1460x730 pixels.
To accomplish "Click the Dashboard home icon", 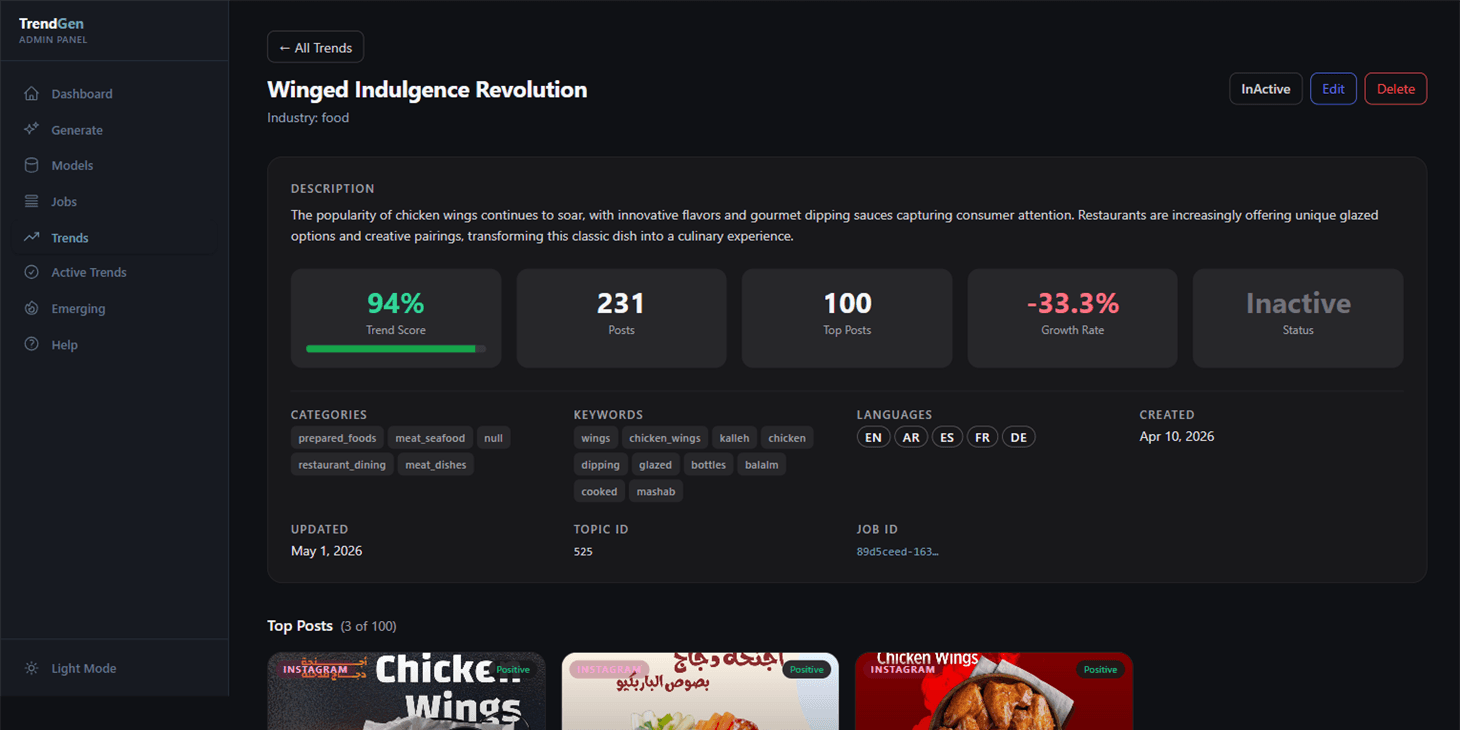I will [x=32, y=94].
